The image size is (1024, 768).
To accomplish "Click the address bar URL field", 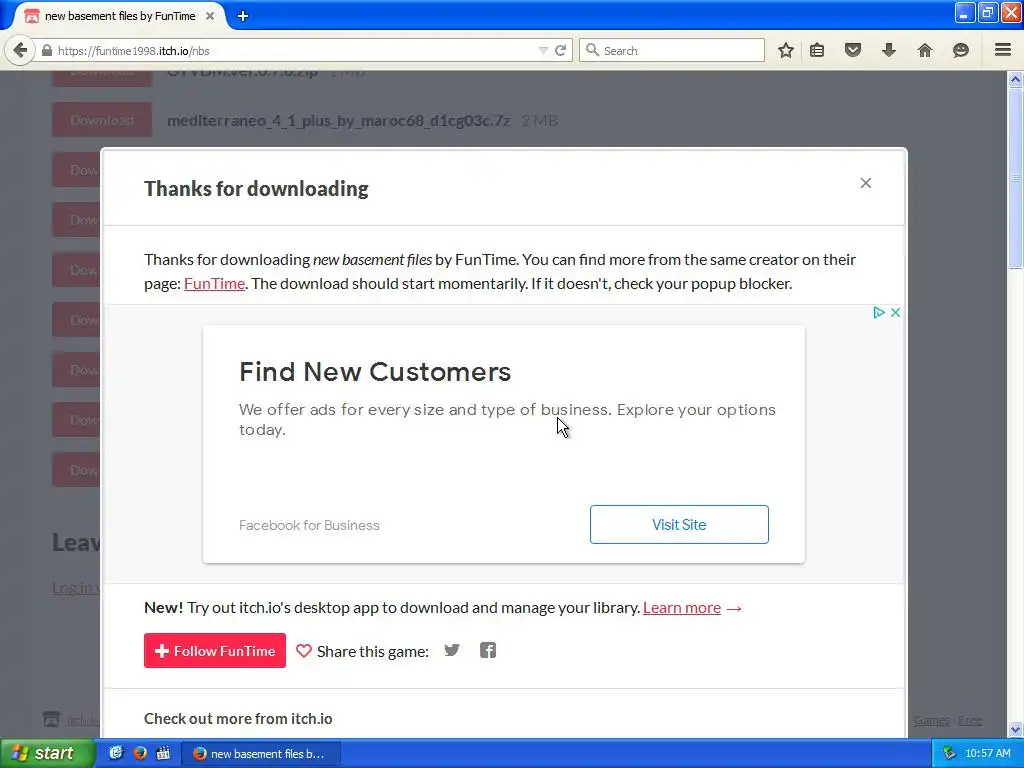I will click(294, 50).
